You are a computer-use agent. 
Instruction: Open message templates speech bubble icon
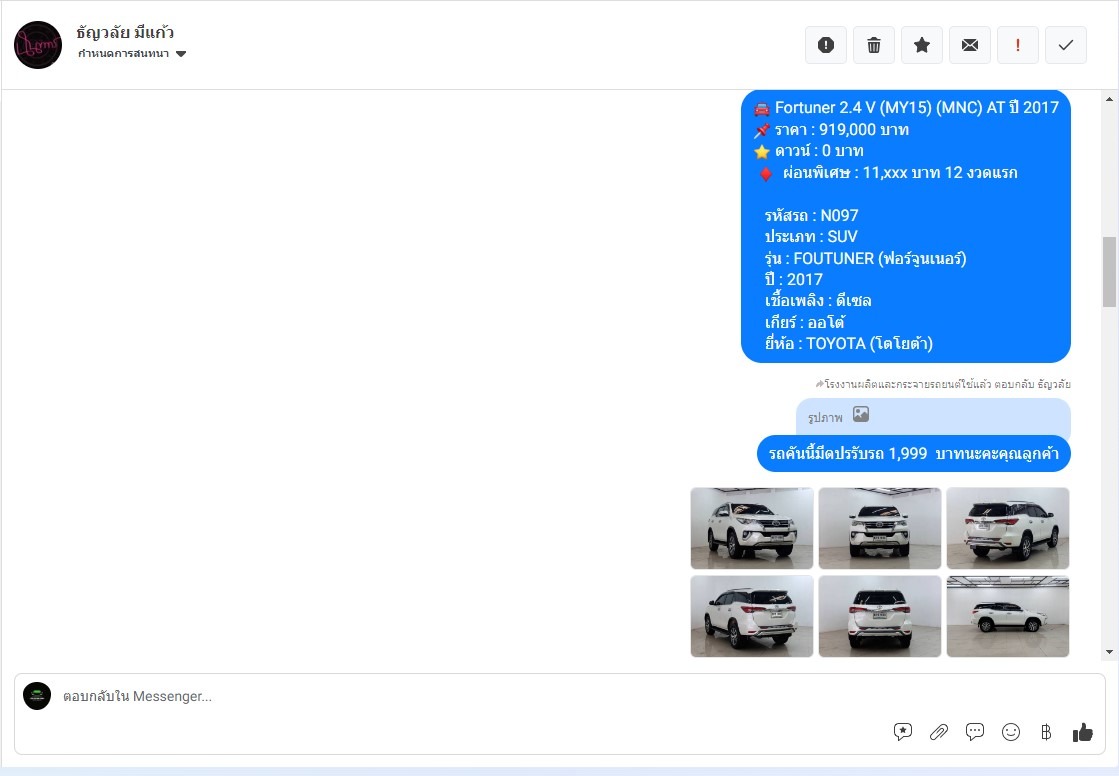pyautogui.click(x=975, y=732)
